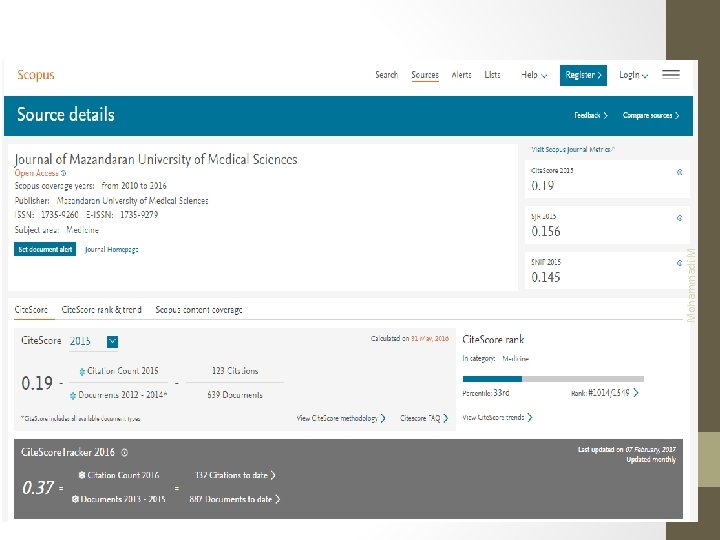Open View CiteScore methodology link
The height and width of the screenshot is (540, 720).
coord(341,418)
